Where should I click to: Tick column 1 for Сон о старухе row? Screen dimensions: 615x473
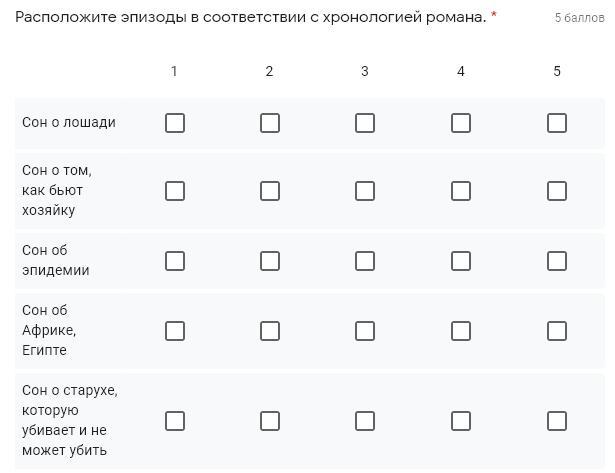pyautogui.click(x=175, y=421)
